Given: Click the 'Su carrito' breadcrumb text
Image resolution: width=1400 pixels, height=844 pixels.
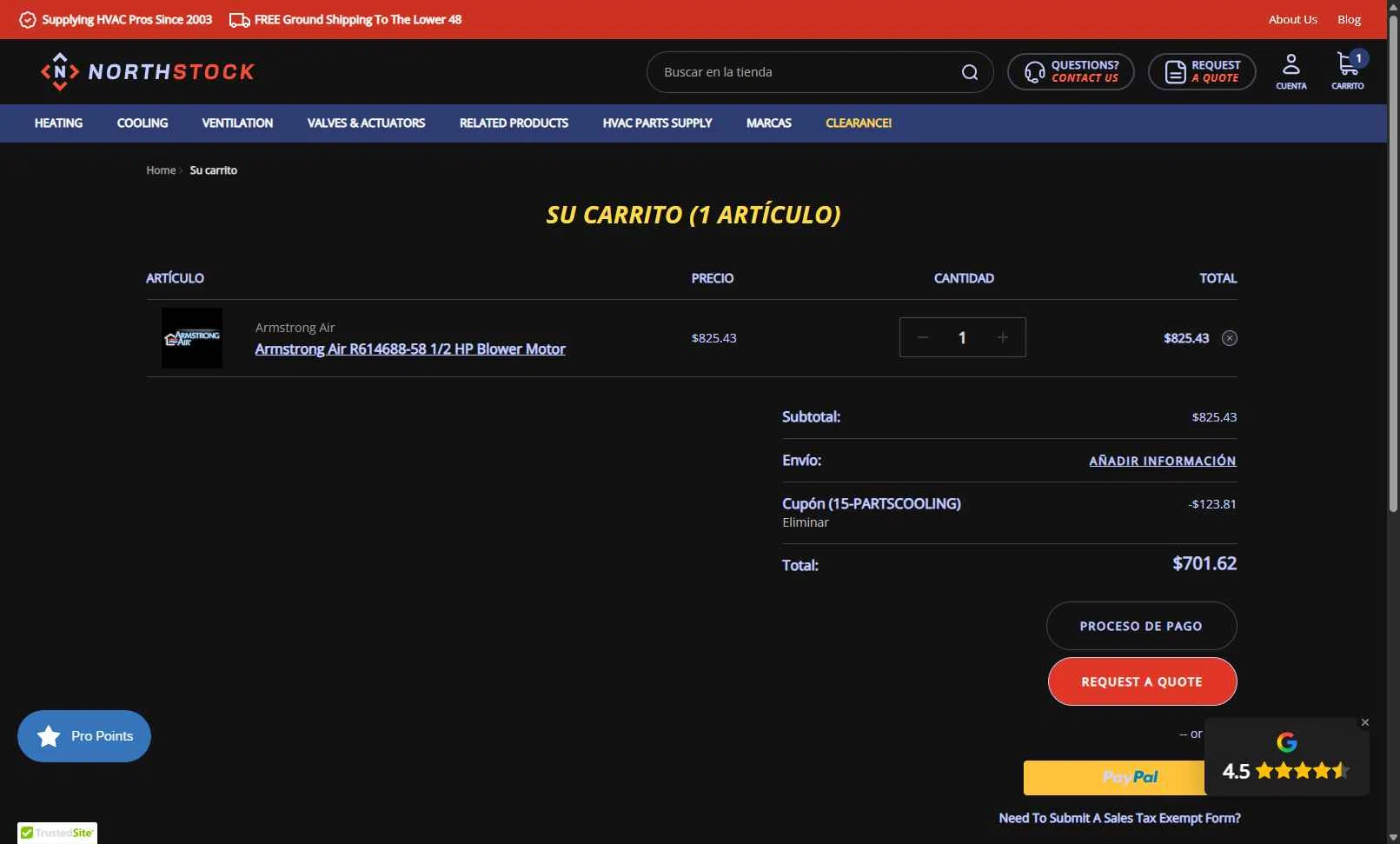Looking at the screenshot, I should (x=213, y=170).
